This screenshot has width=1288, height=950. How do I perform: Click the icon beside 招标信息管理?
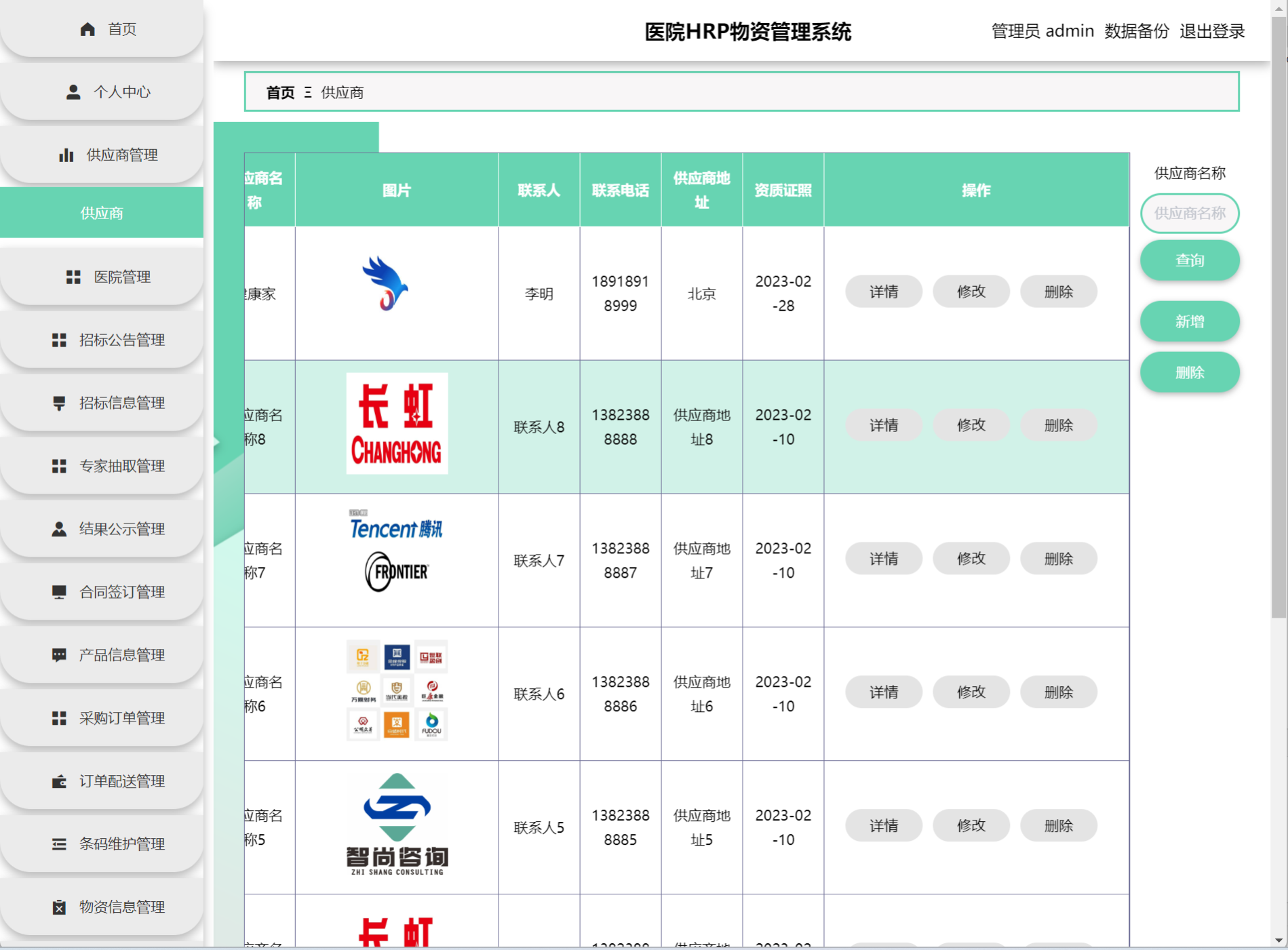point(59,403)
